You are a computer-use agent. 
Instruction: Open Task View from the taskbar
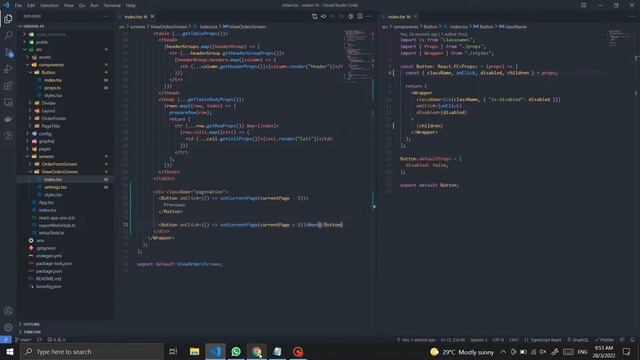pyautogui.click(x=173, y=351)
